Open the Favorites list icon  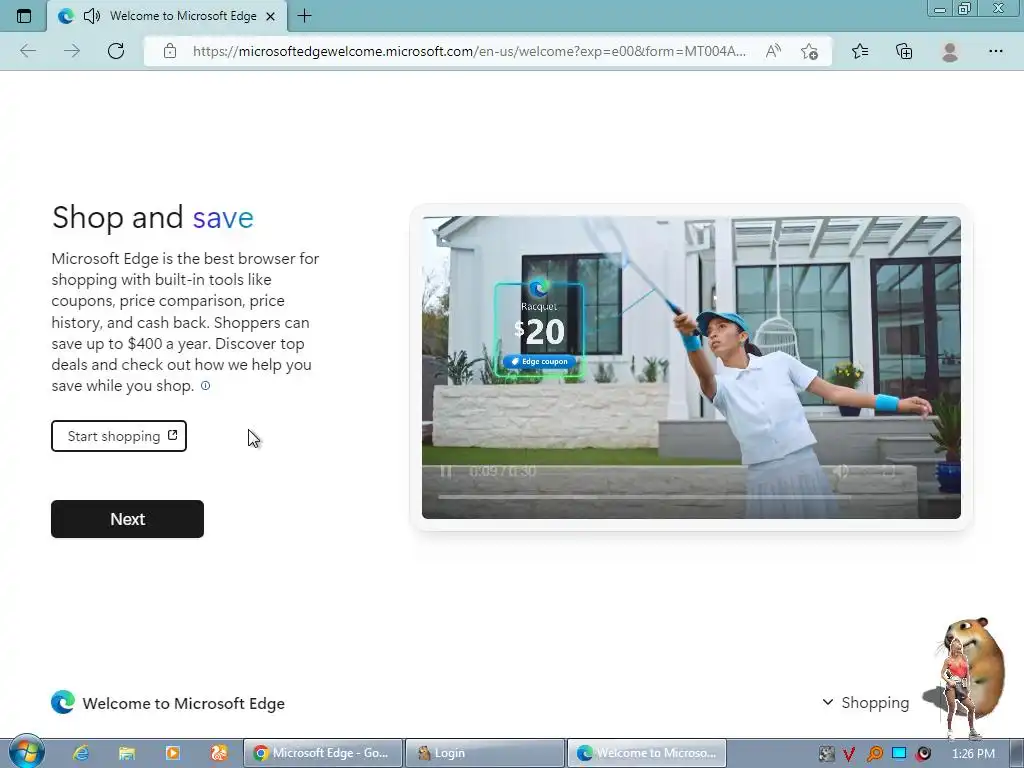860,51
